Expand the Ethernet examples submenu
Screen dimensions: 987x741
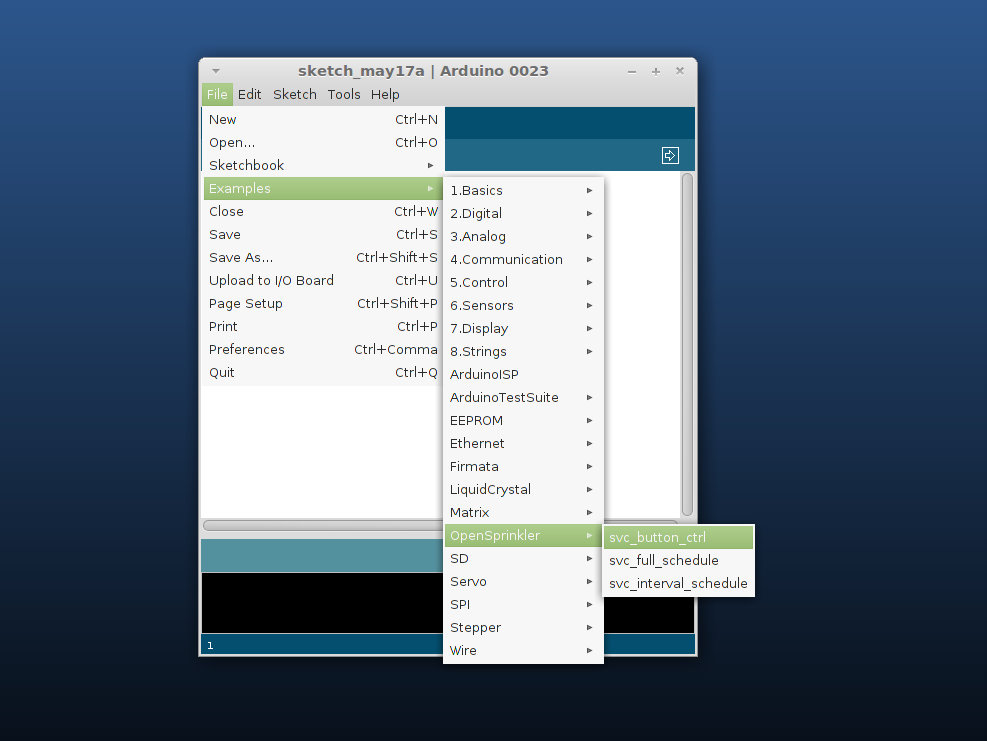[523, 443]
